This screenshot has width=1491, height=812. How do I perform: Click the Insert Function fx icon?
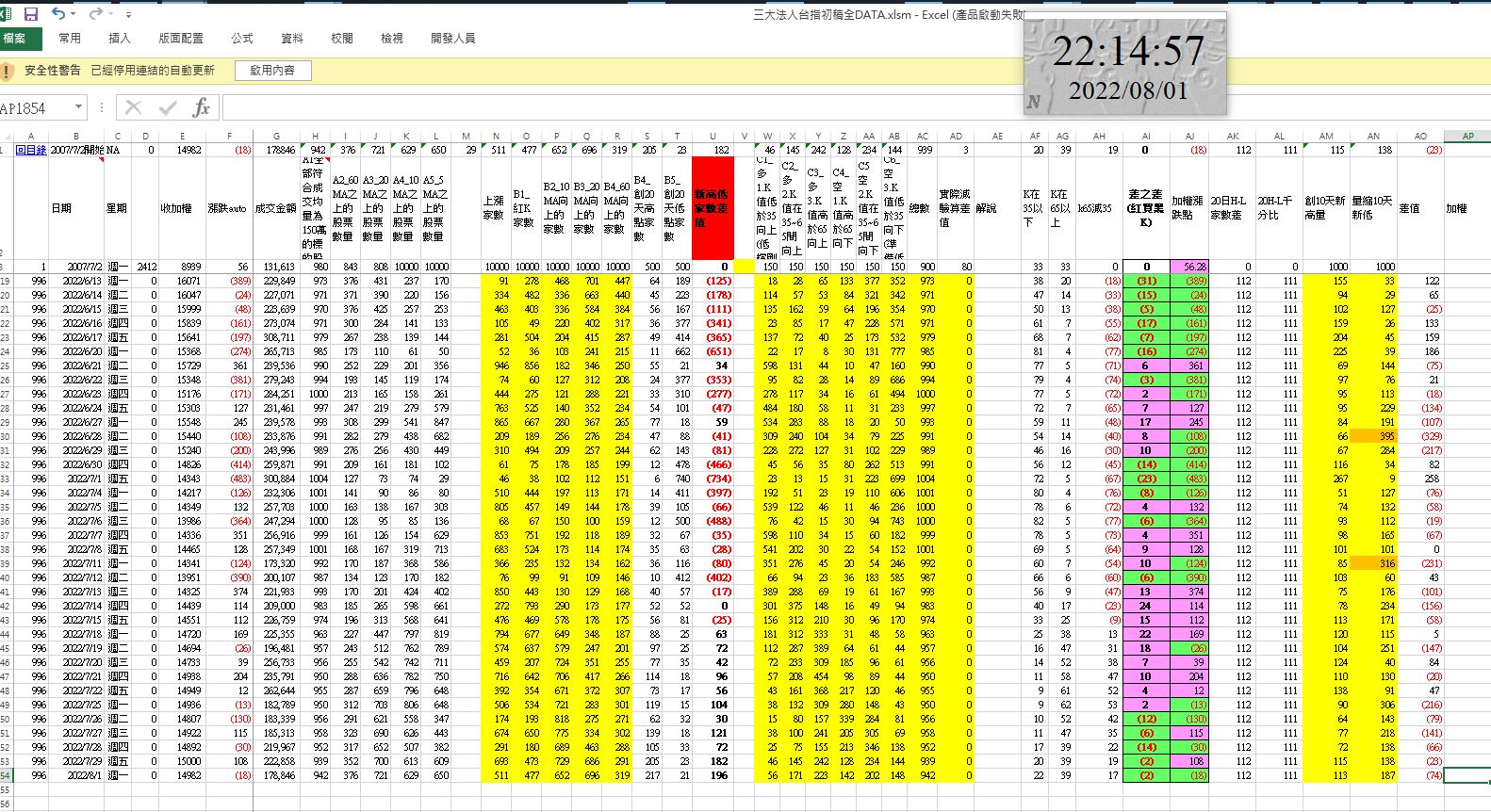pyautogui.click(x=201, y=108)
